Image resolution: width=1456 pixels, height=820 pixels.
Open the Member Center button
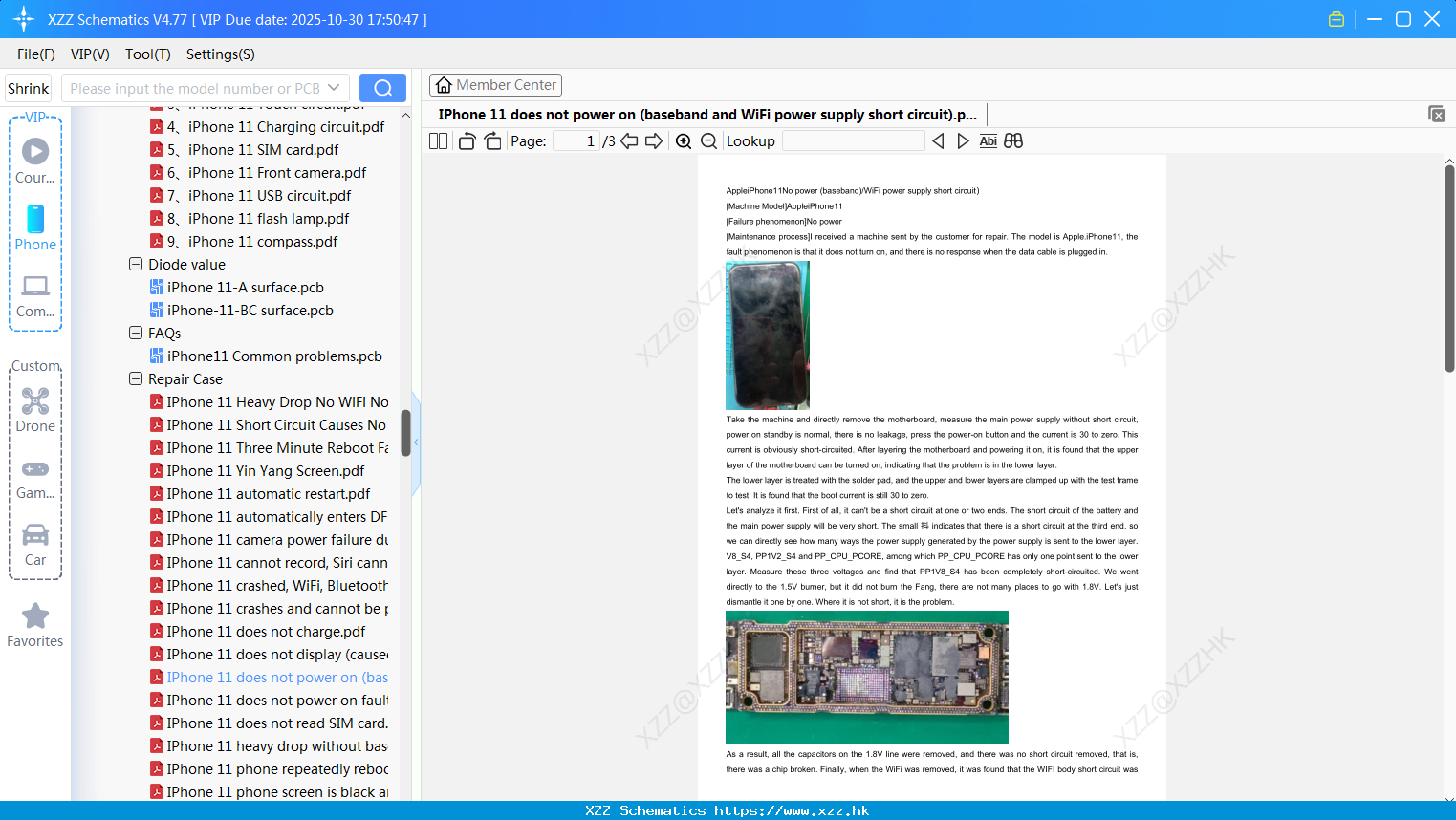(x=495, y=85)
